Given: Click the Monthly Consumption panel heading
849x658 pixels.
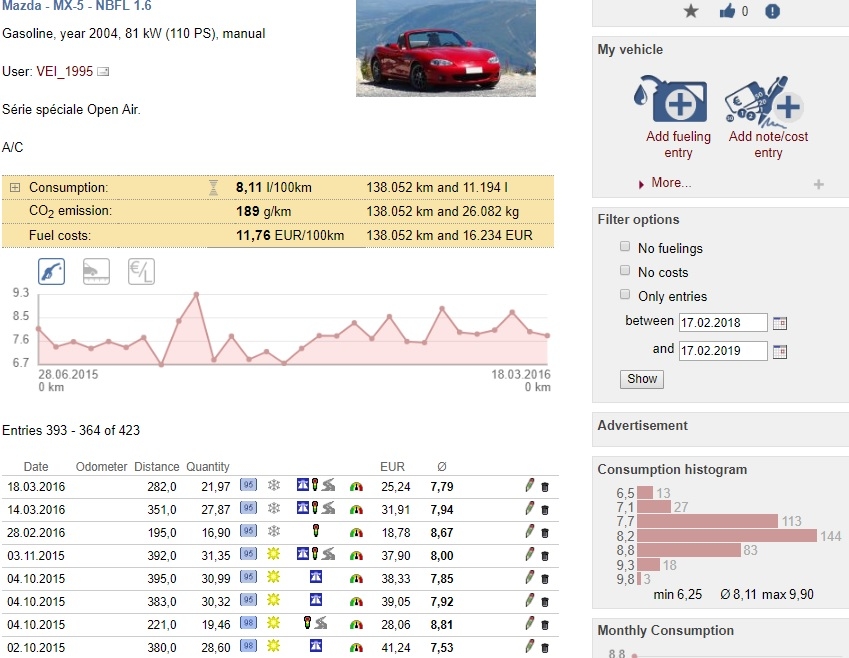Looking at the screenshot, I should coord(665,630).
